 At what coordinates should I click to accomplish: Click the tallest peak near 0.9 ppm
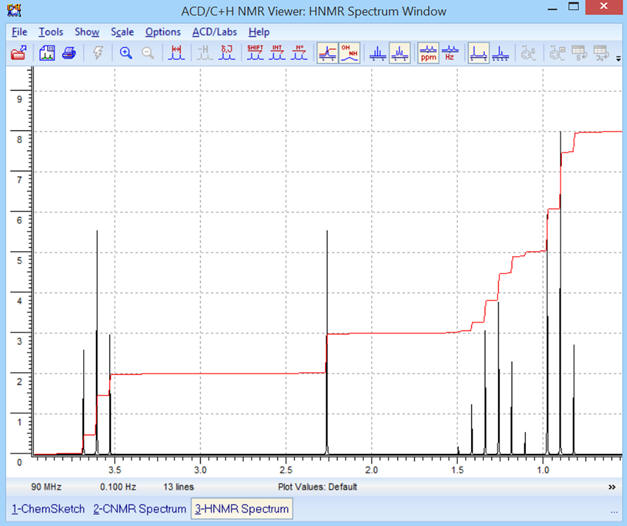tap(560, 292)
